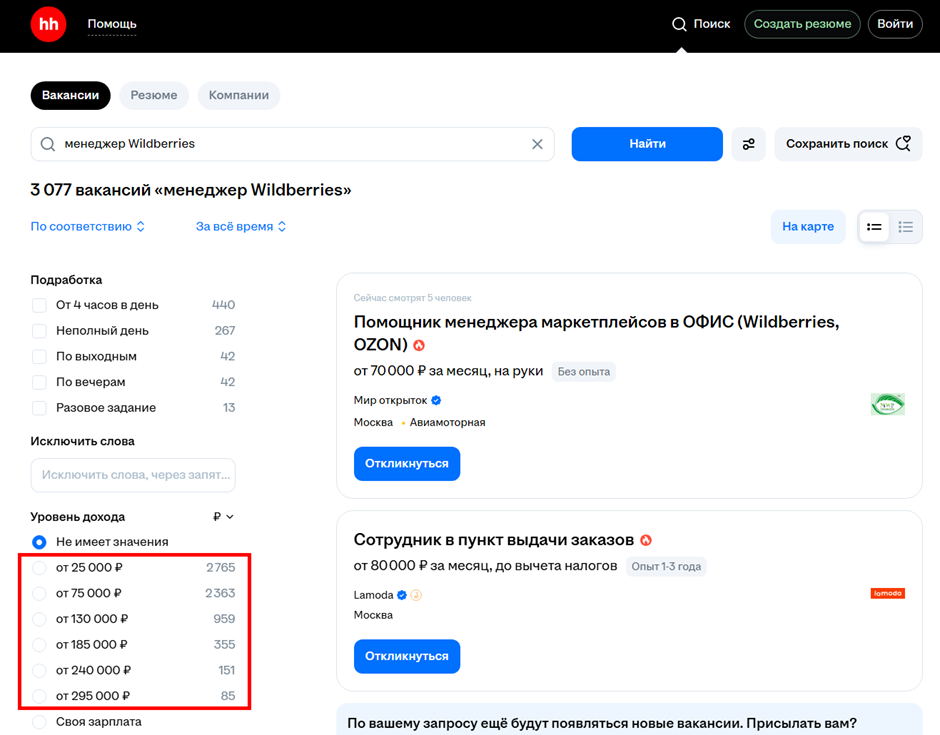
Task: Open advanced search filters icon button
Action: tap(748, 144)
